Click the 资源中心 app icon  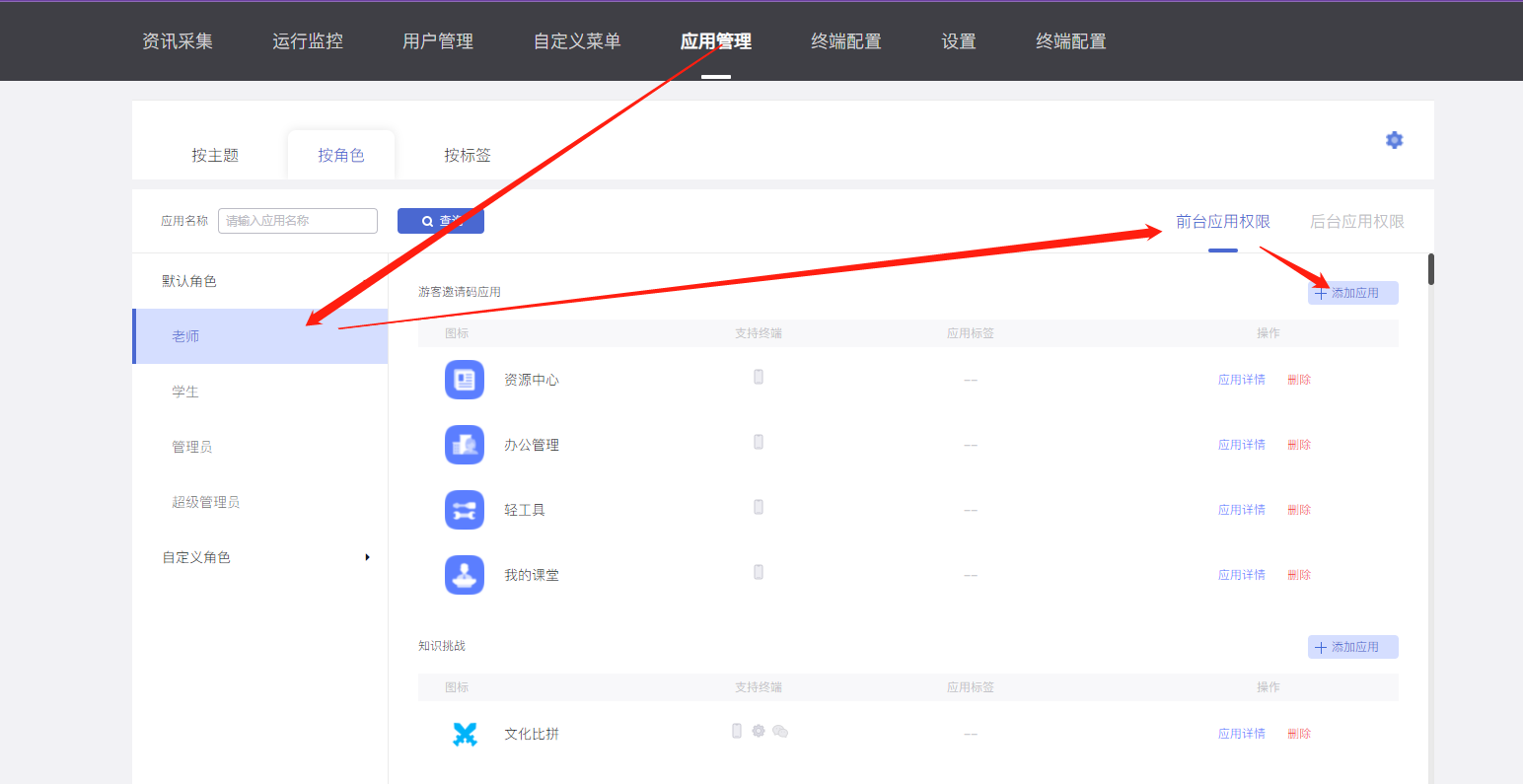tap(465, 380)
